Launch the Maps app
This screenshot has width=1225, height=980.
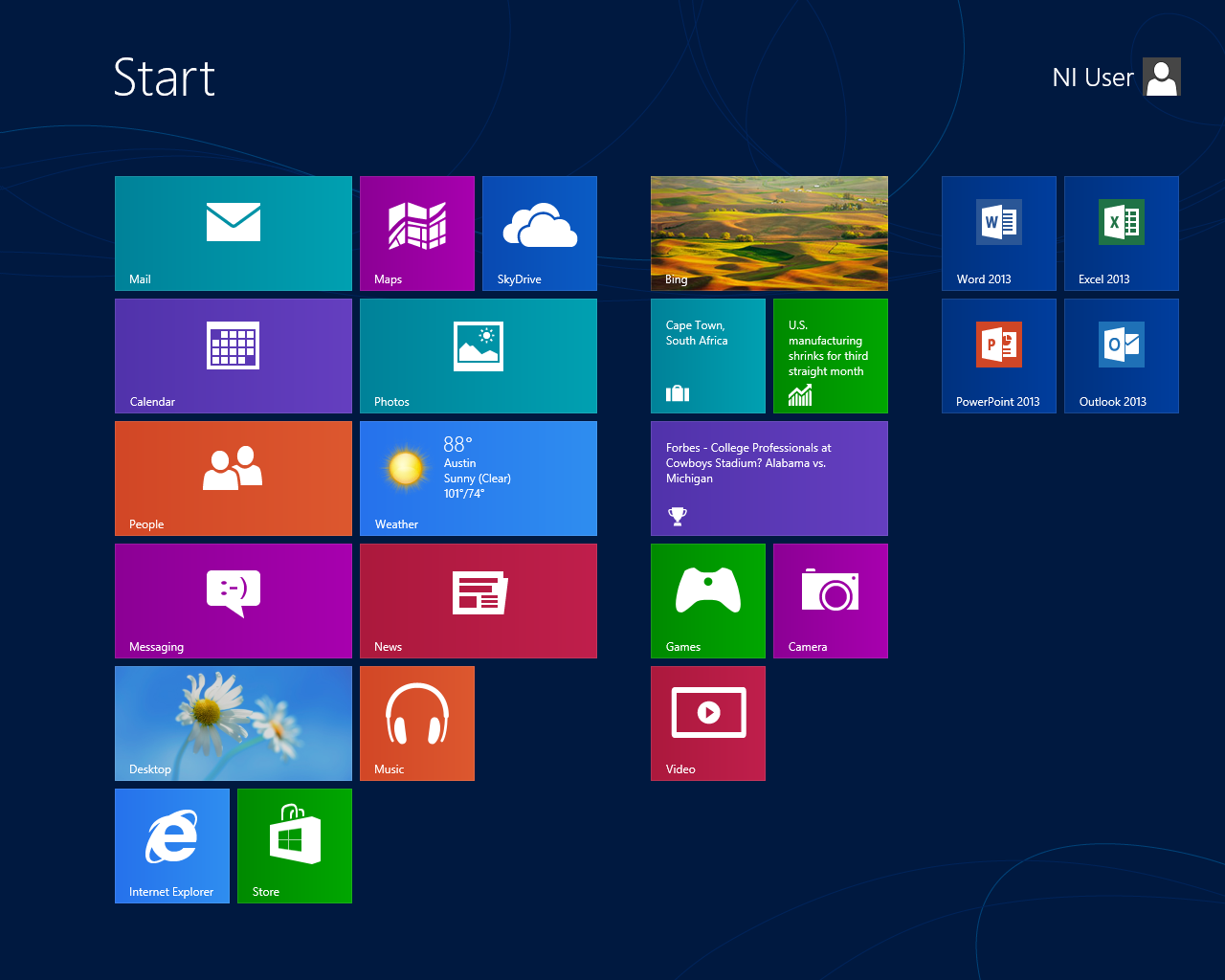416,233
